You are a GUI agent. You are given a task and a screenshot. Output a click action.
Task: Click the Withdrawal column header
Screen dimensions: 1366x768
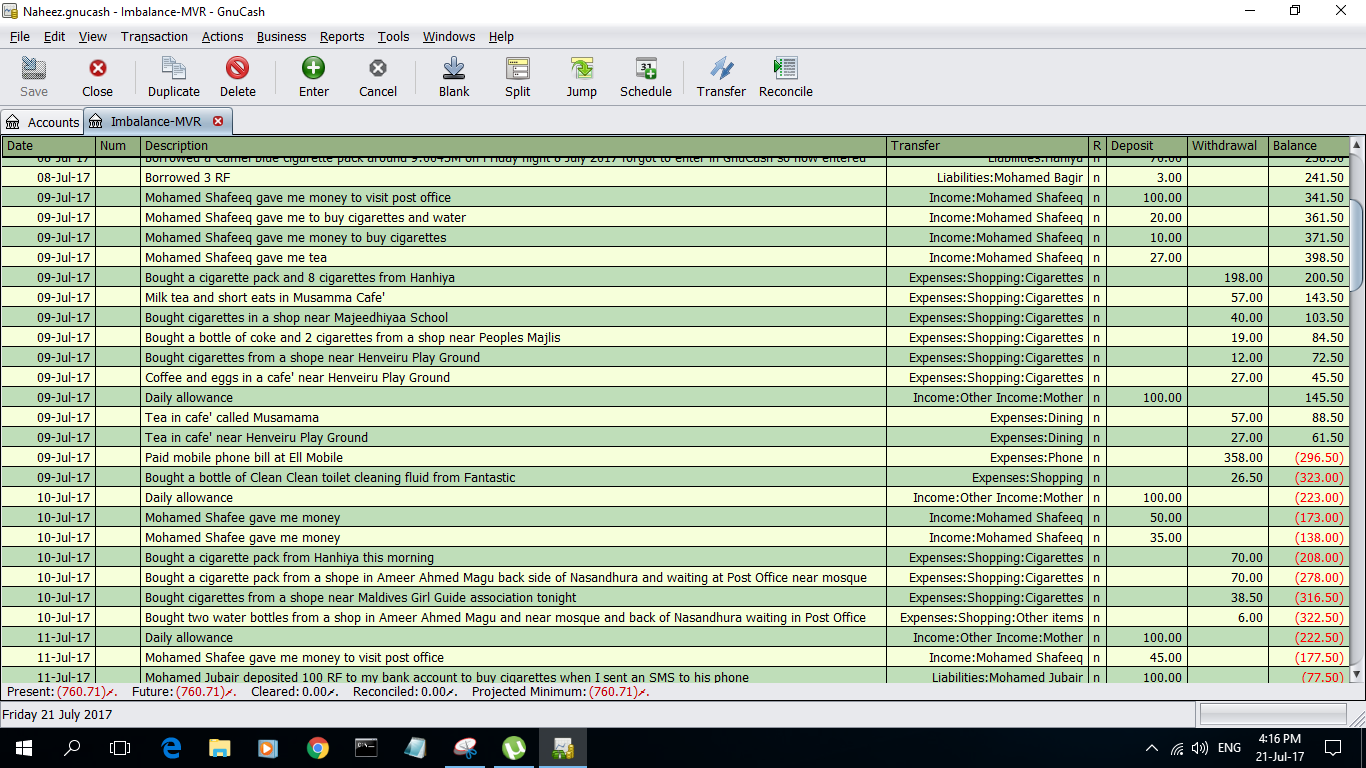click(x=1228, y=146)
